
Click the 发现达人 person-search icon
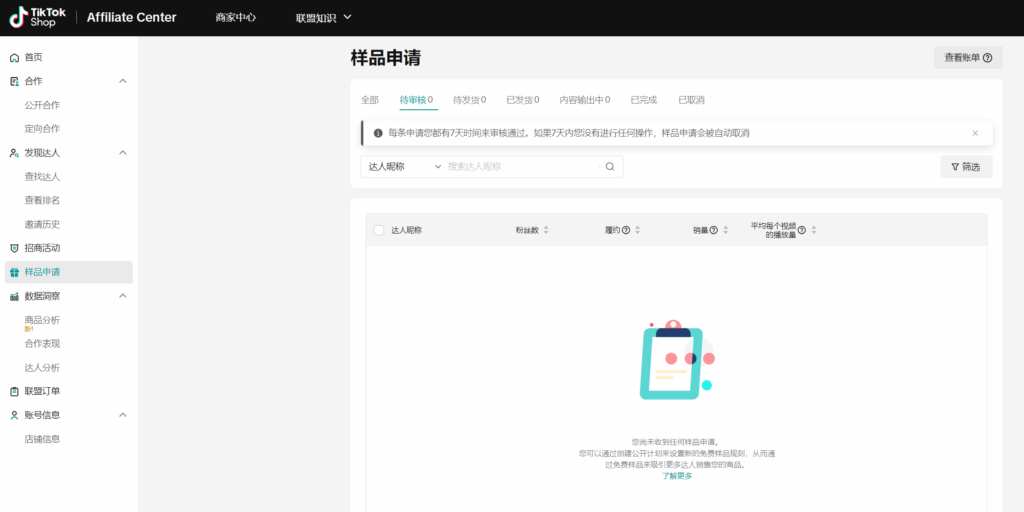coord(14,153)
